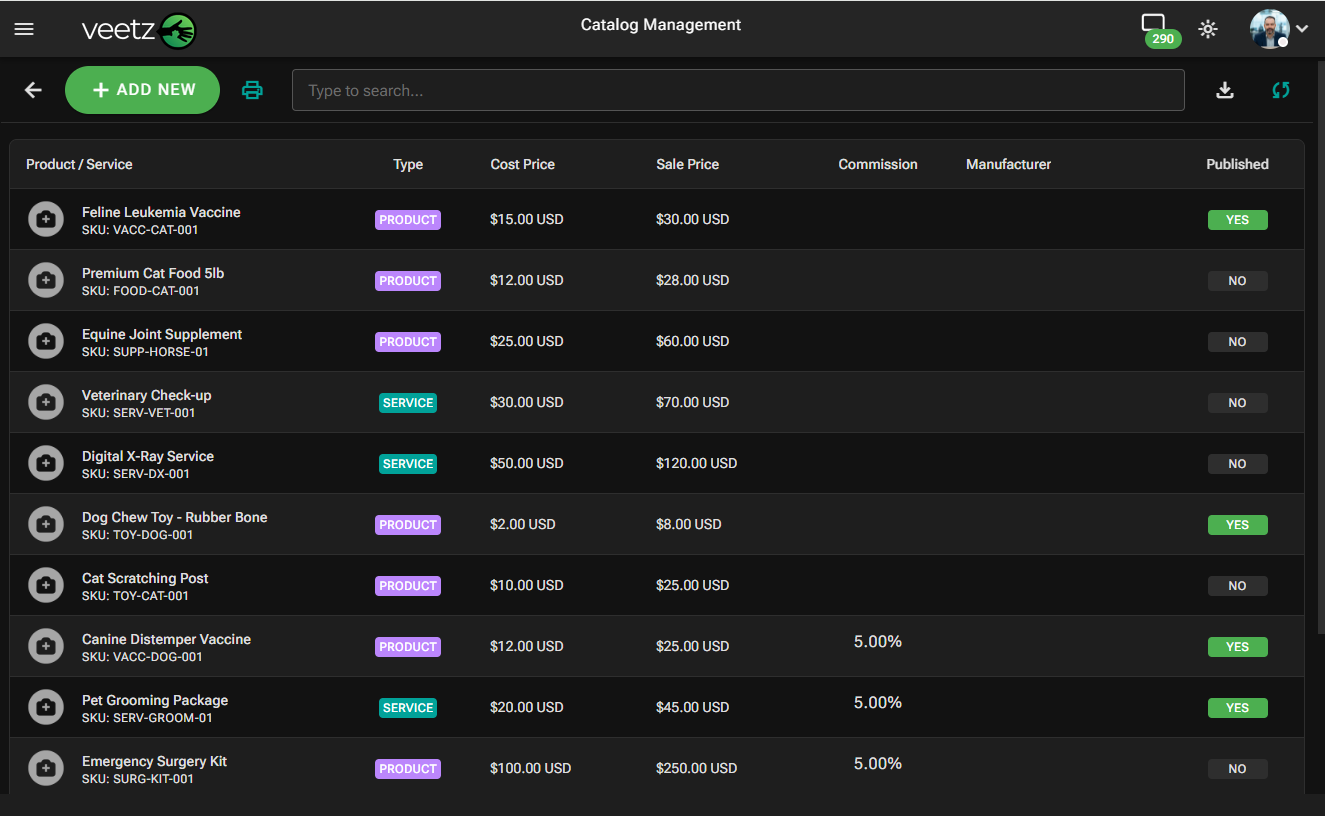
Task: Click the print catalog icon
Action: click(252, 90)
